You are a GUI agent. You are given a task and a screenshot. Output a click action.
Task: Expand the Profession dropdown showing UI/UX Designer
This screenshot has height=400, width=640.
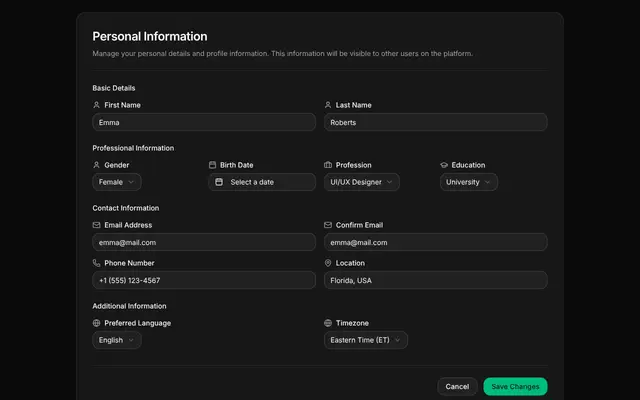click(362, 182)
